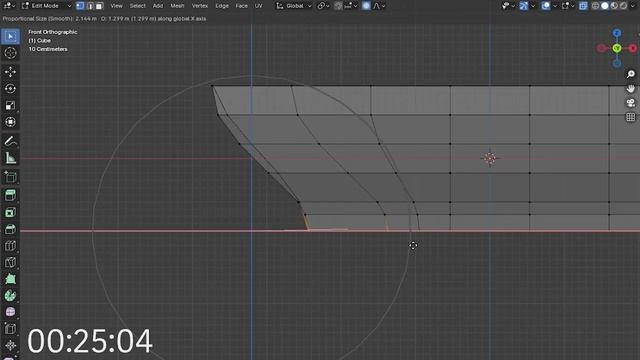
Task: Enable edge select mode
Action: (x=90, y=6)
